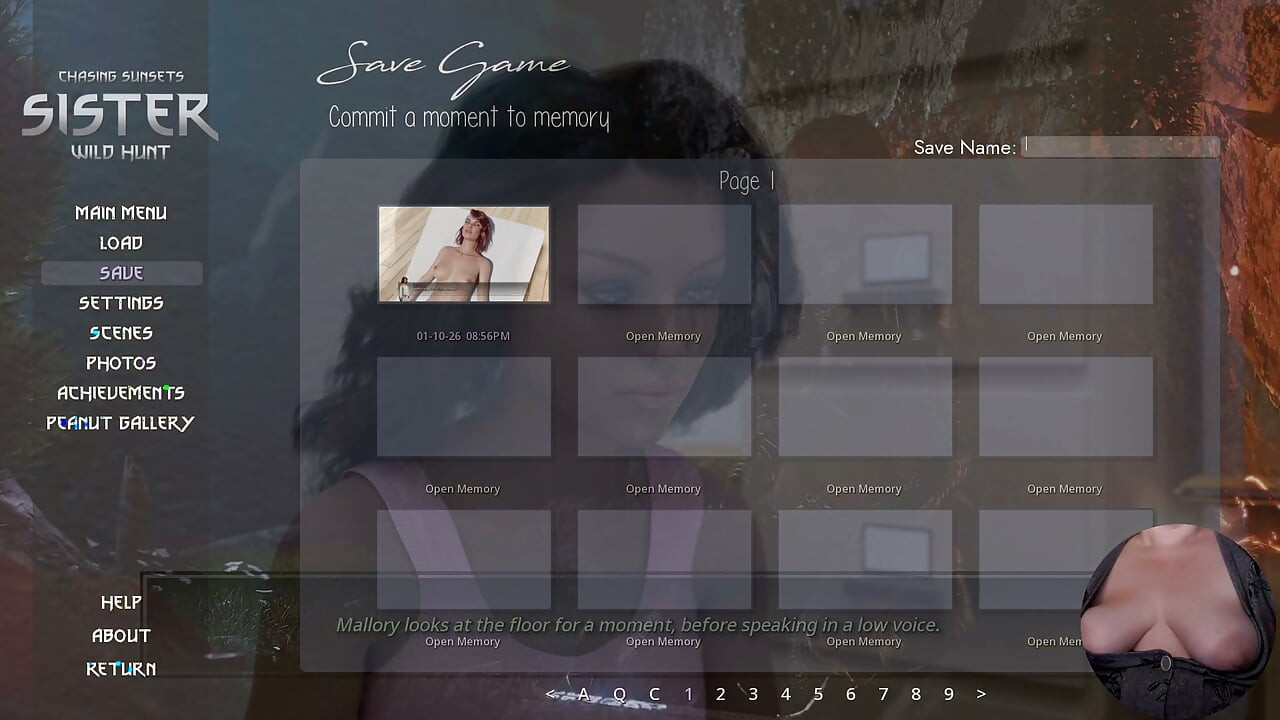This screenshot has width=1280, height=720.
Task: Open the auto saves page A
Action: 584,694
